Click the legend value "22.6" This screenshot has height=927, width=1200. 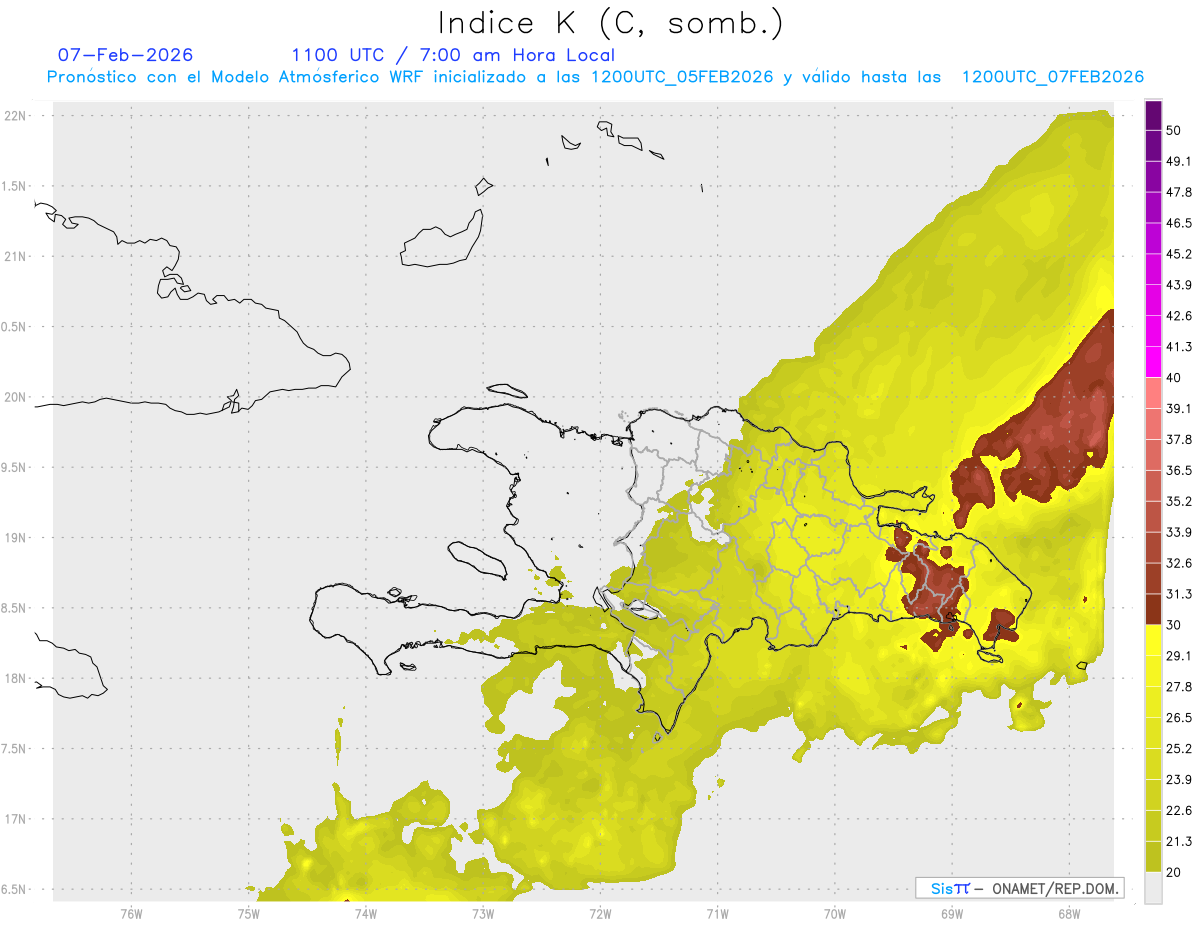[x=1179, y=810]
